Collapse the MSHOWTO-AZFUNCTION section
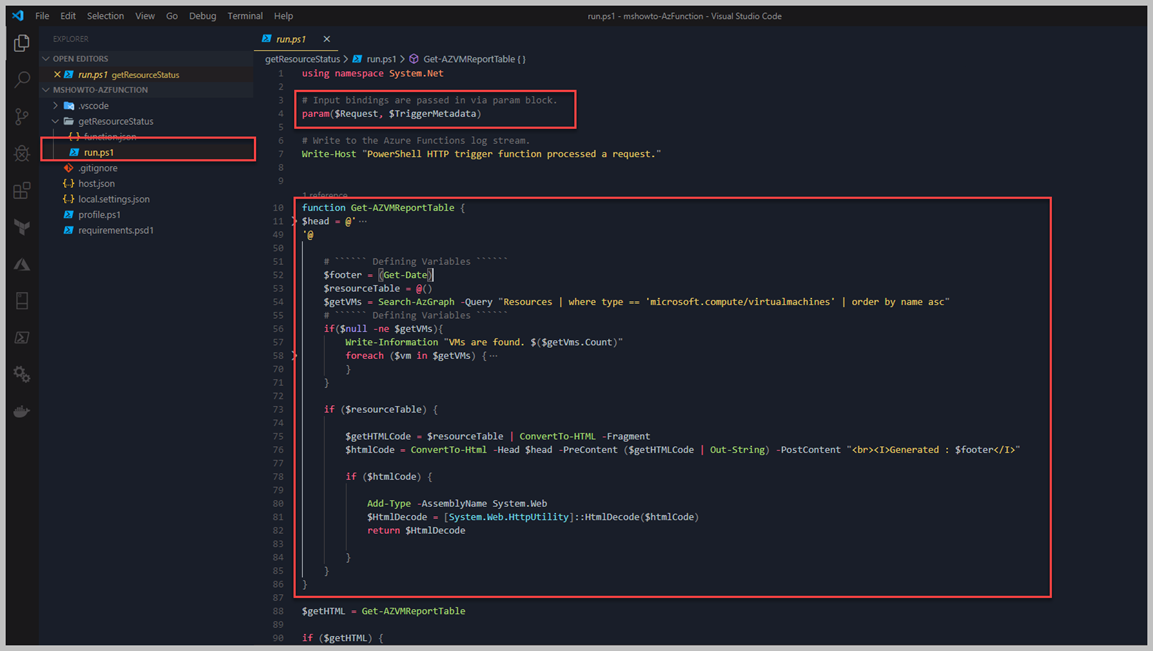Image resolution: width=1153 pixels, height=651 pixels. click(46, 90)
